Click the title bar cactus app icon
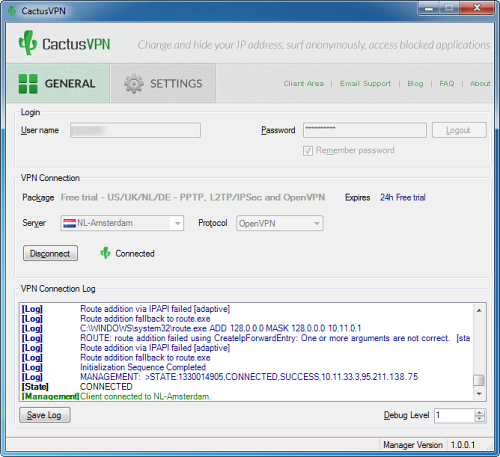Viewport: 500px width, 457px height. click(12, 11)
